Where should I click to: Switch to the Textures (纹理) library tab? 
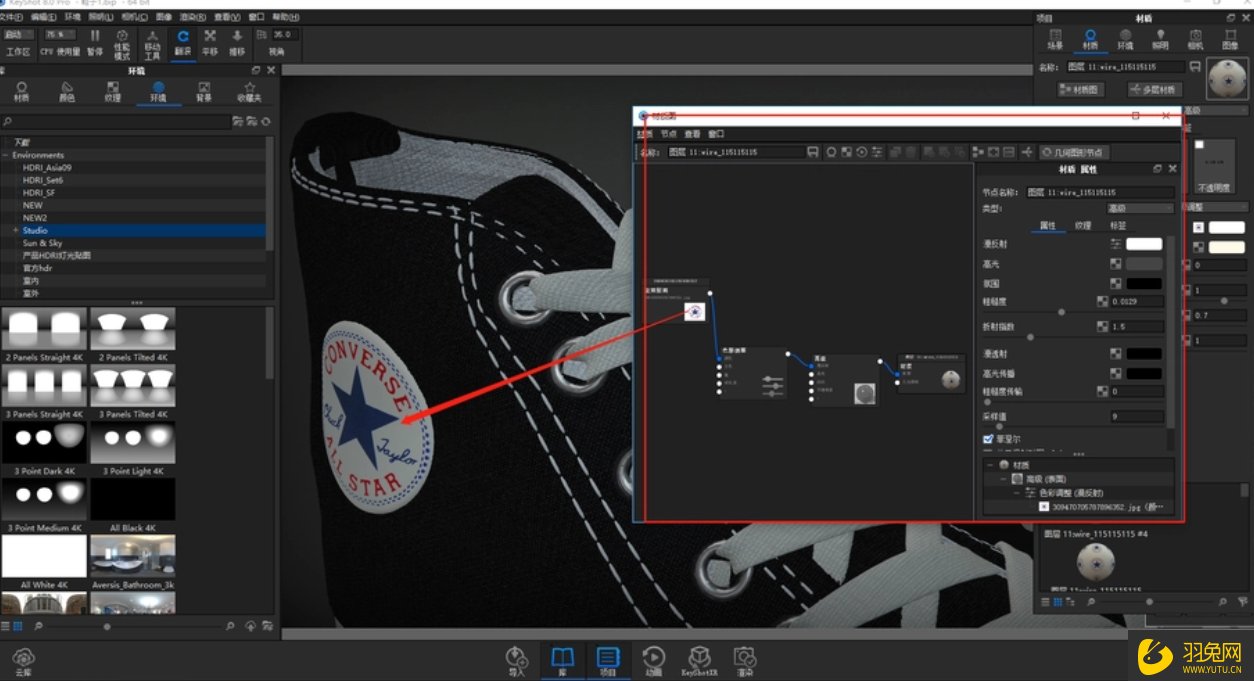112,91
